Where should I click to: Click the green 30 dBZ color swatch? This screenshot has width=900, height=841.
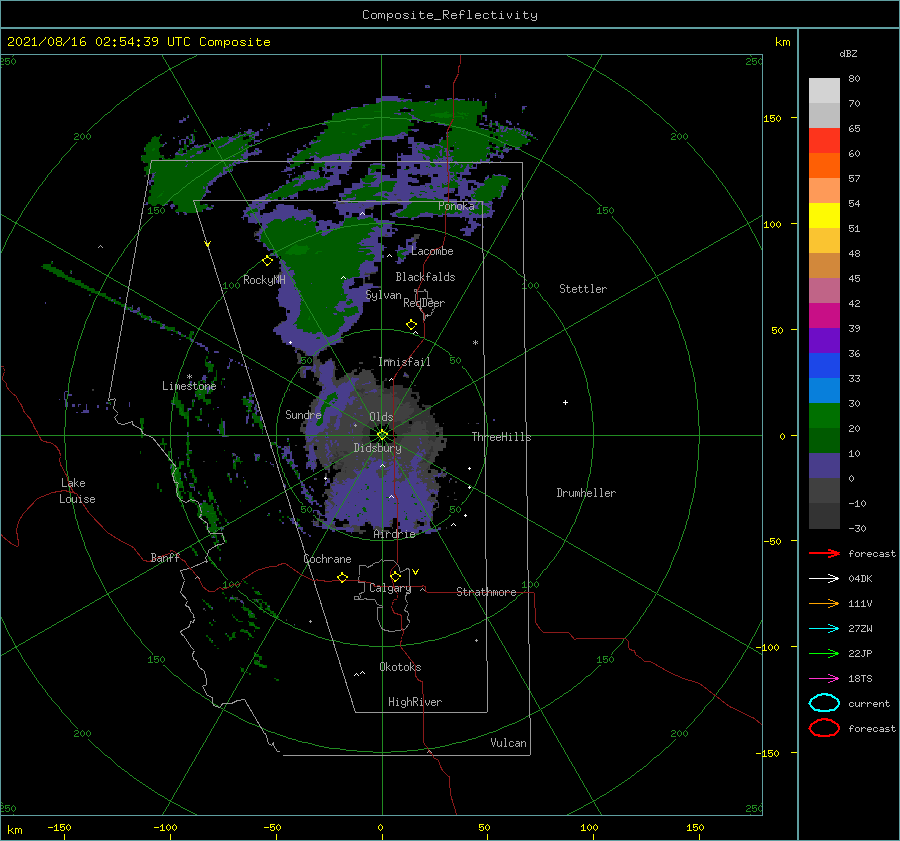point(824,415)
